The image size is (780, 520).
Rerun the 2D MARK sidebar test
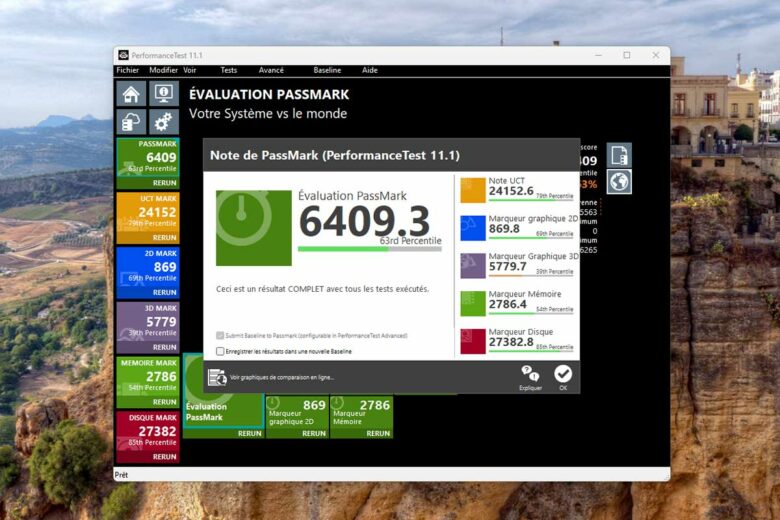click(x=165, y=293)
